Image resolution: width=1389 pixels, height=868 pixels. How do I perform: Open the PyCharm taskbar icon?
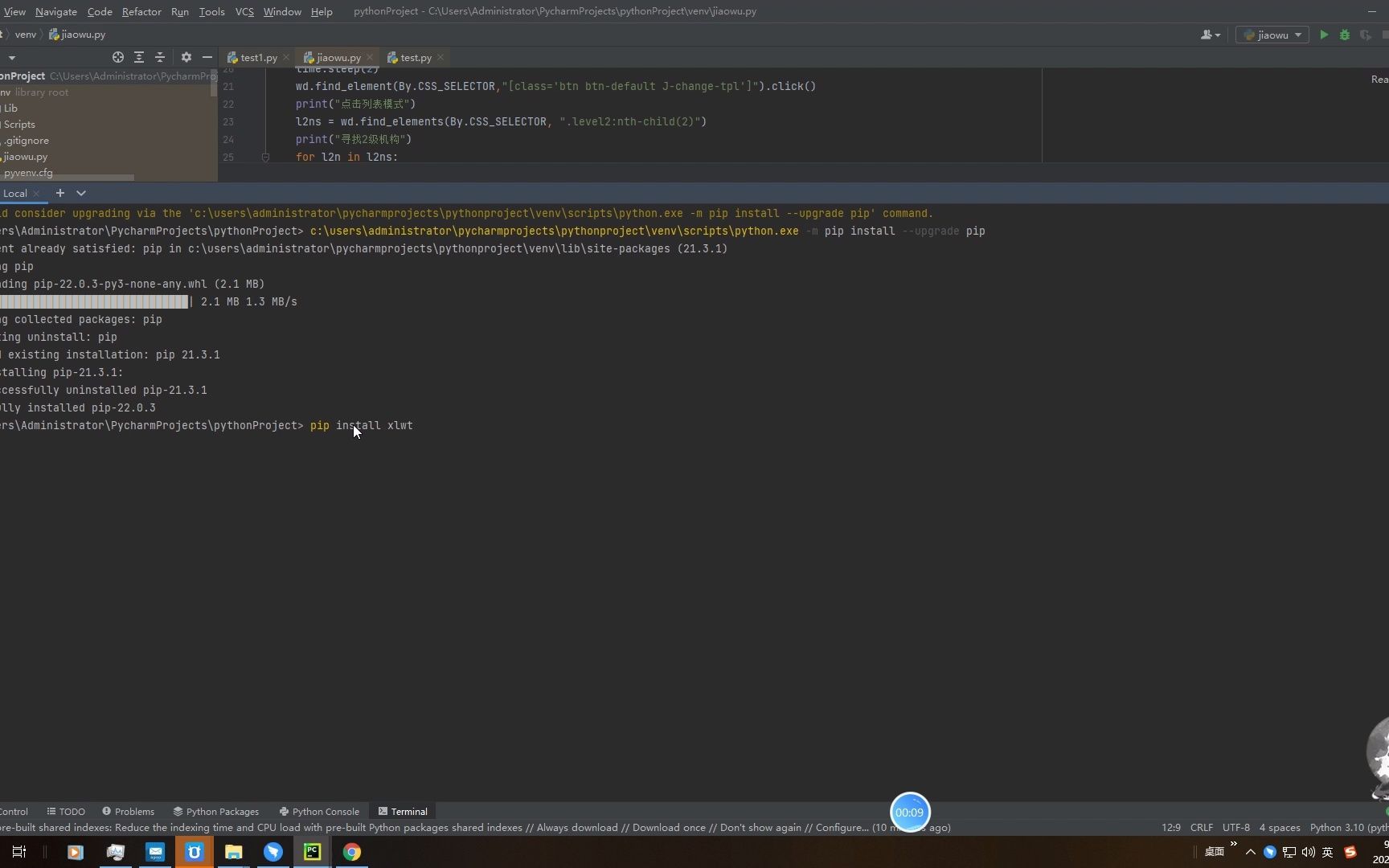point(313,852)
